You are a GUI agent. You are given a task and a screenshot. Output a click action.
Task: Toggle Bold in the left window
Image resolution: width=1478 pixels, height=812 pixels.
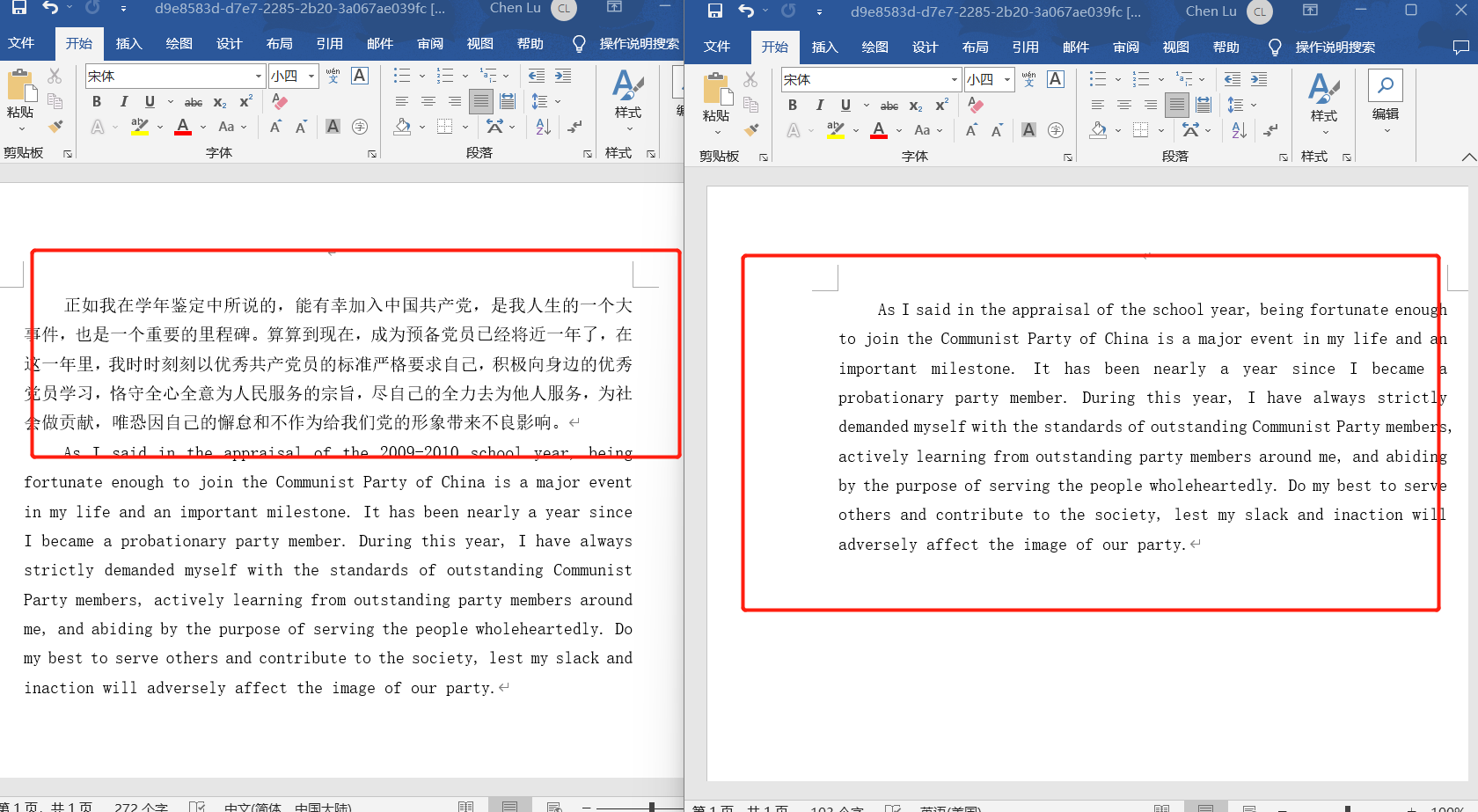coord(97,102)
